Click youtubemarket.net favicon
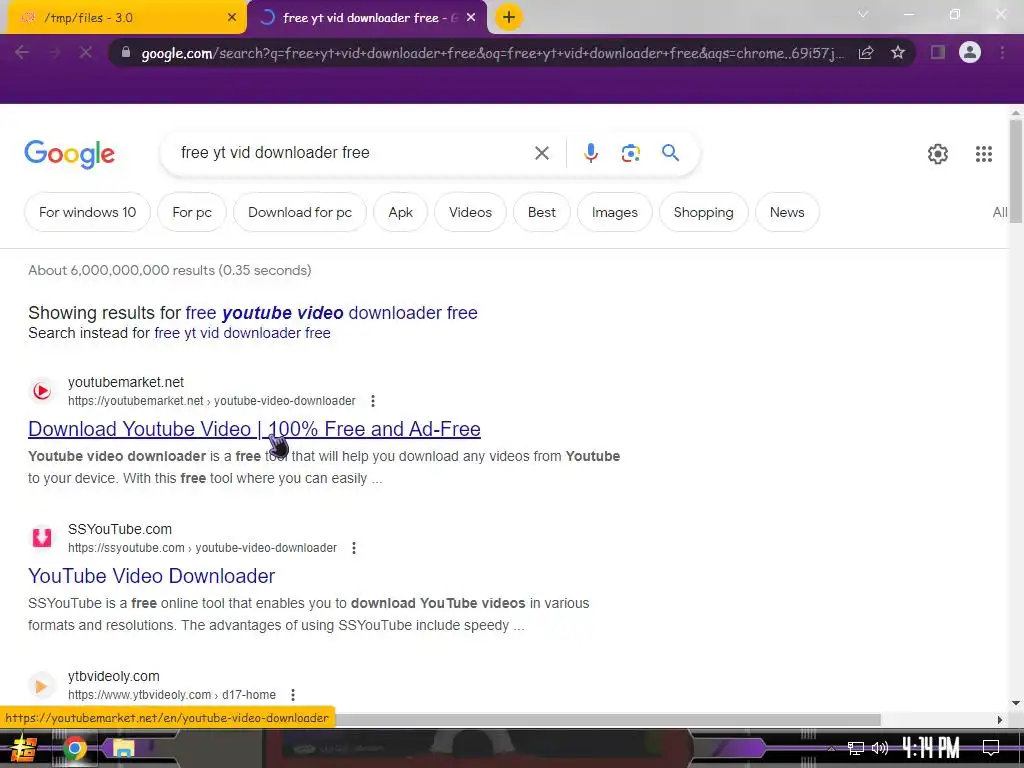The height and width of the screenshot is (768, 1024). pyautogui.click(x=42, y=391)
